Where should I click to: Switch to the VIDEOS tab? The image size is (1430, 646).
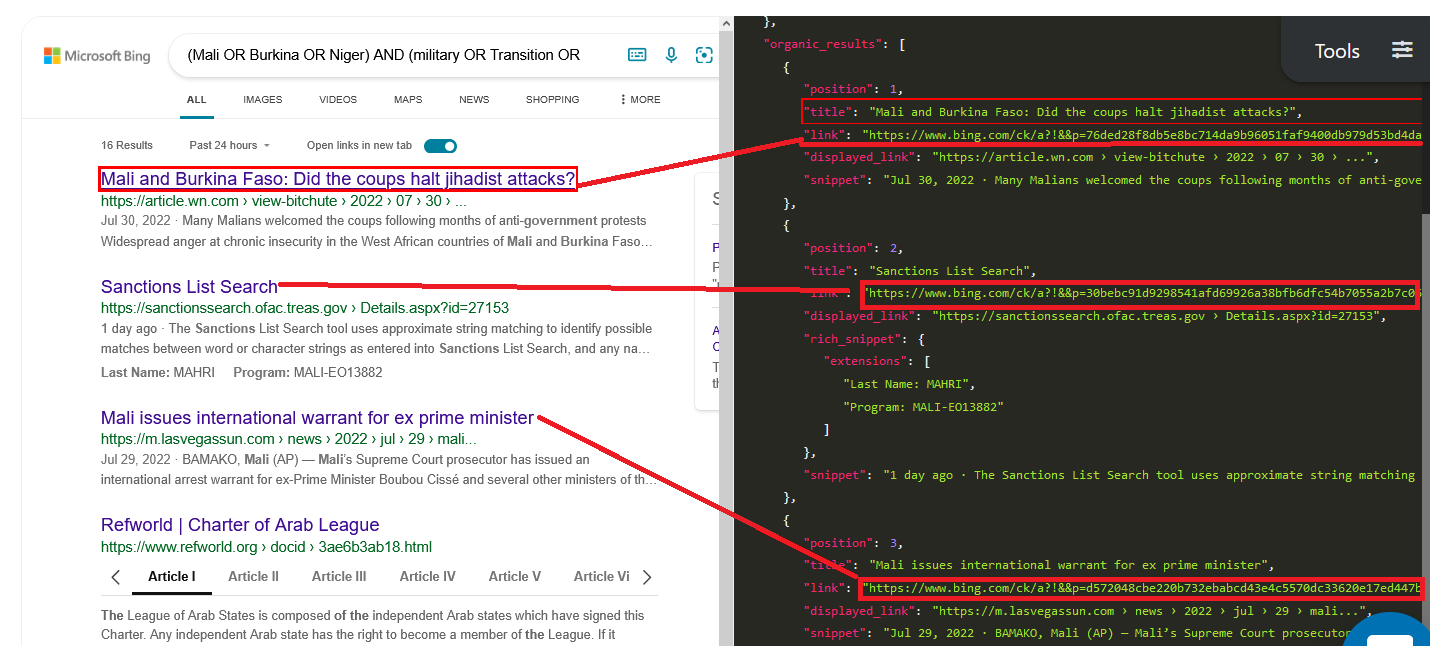coord(338,99)
